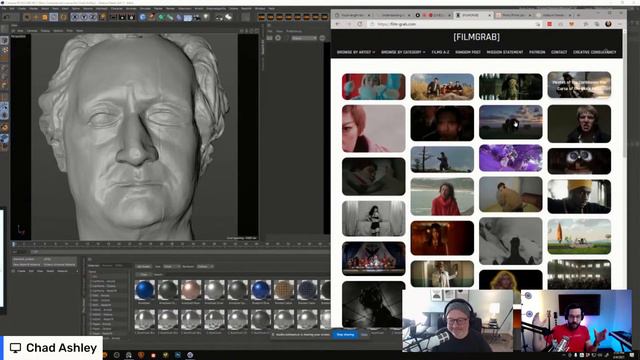The height and width of the screenshot is (360, 640).
Task: Click the timeline playhead at frame start
Action: (x=13, y=244)
